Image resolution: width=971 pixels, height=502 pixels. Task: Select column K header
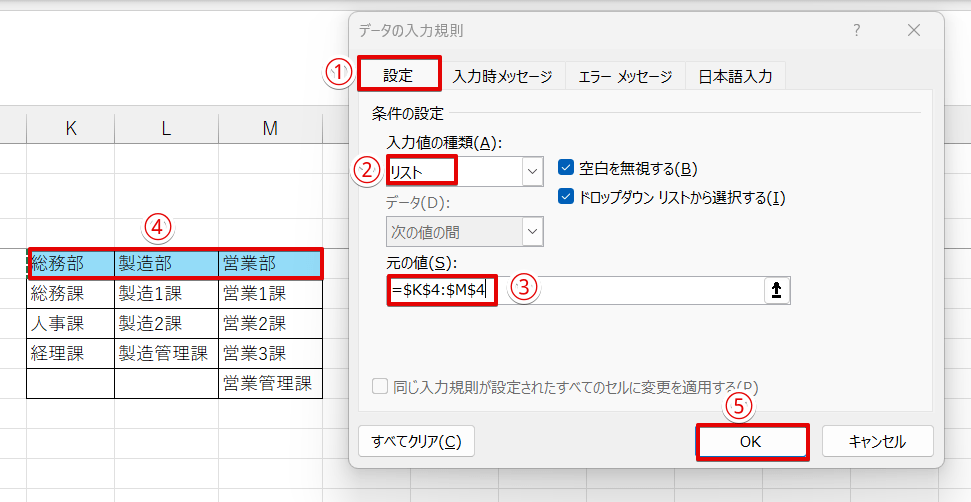click(70, 128)
